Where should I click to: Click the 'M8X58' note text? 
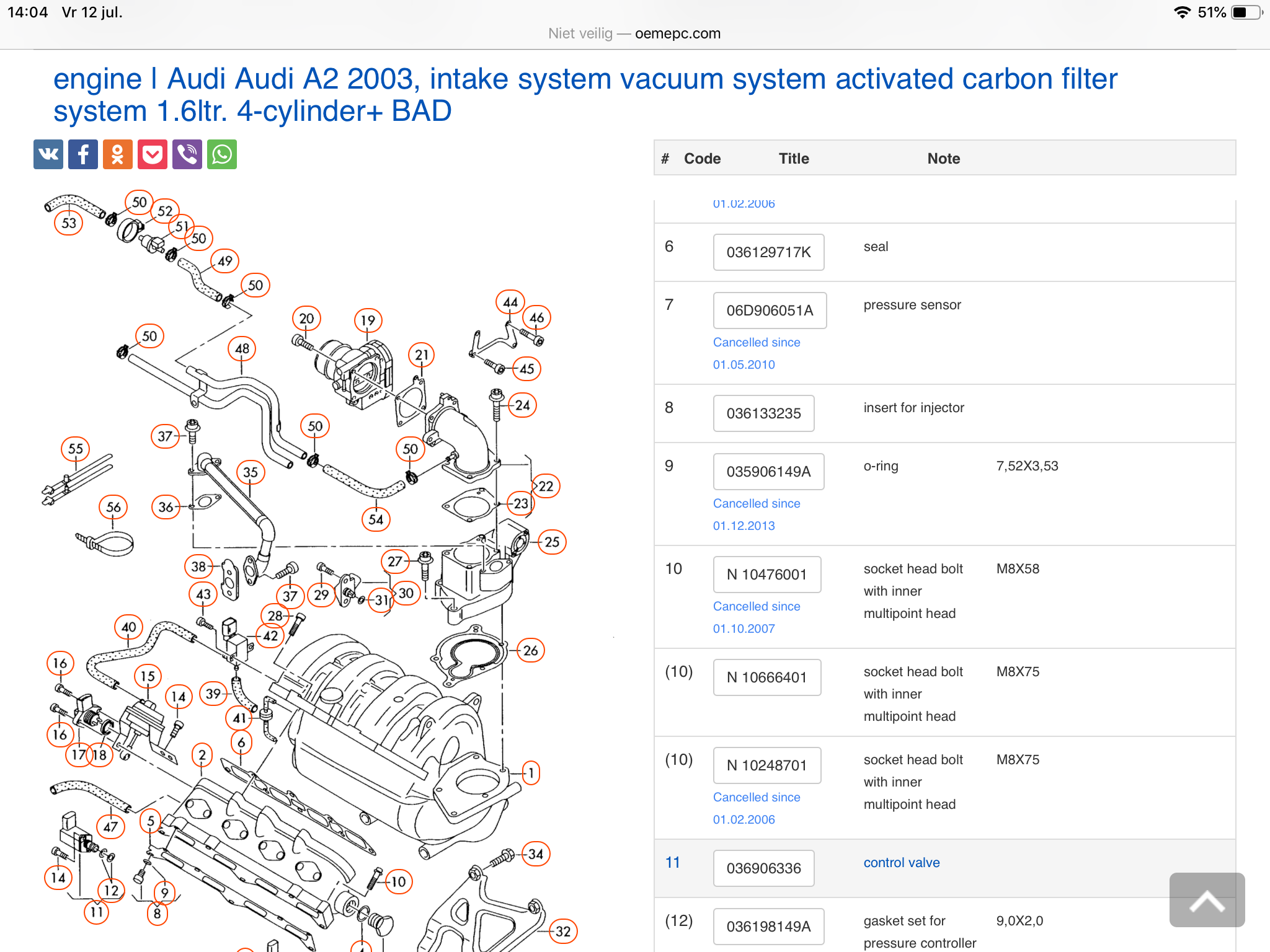(x=1018, y=569)
